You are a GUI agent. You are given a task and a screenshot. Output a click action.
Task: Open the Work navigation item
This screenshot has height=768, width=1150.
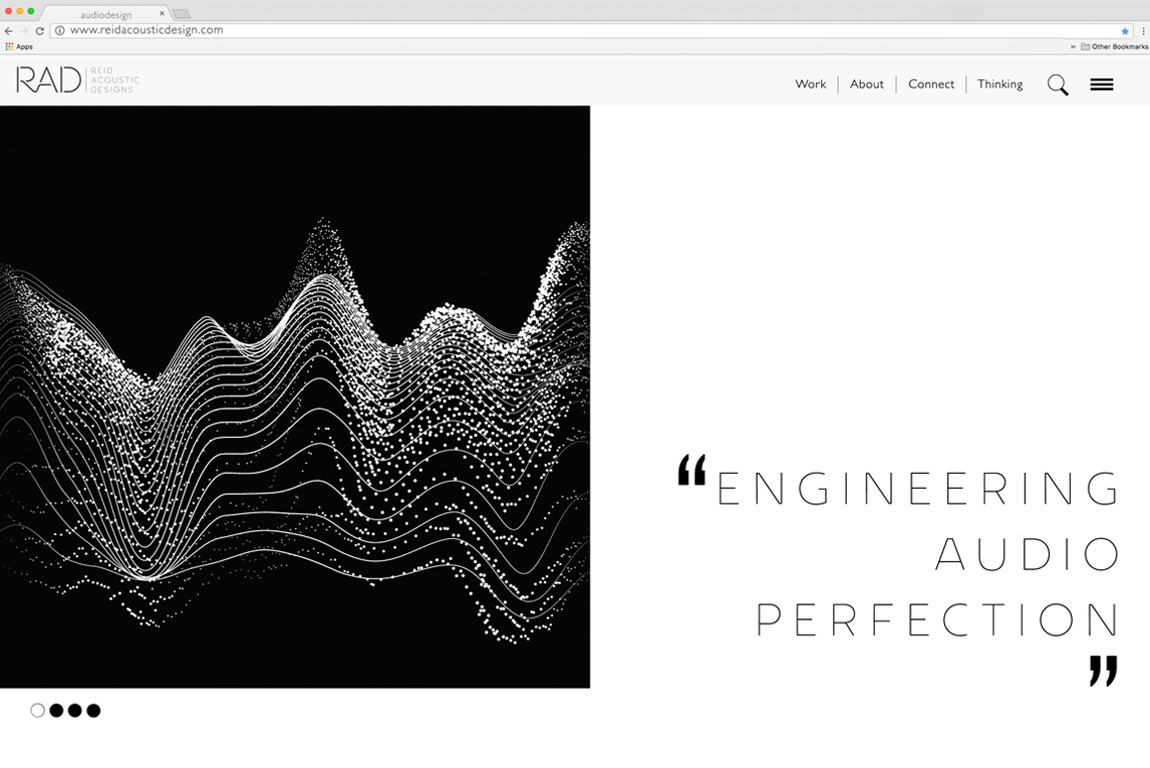(x=810, y=84)
